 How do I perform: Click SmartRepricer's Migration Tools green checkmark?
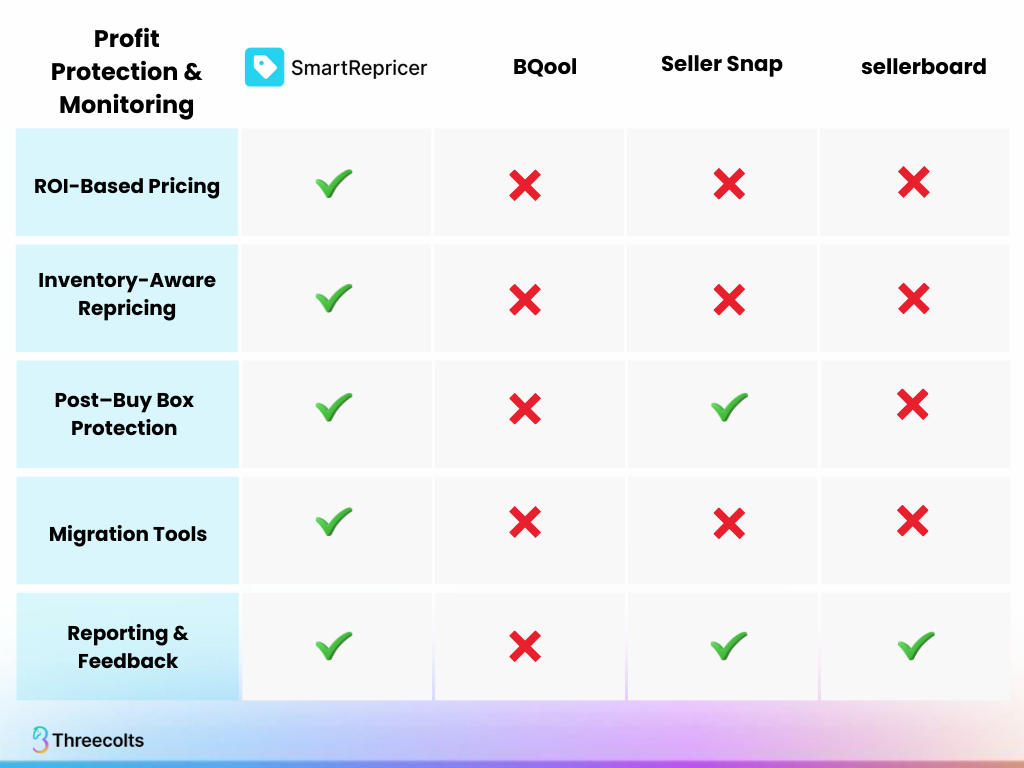(333, 521)
